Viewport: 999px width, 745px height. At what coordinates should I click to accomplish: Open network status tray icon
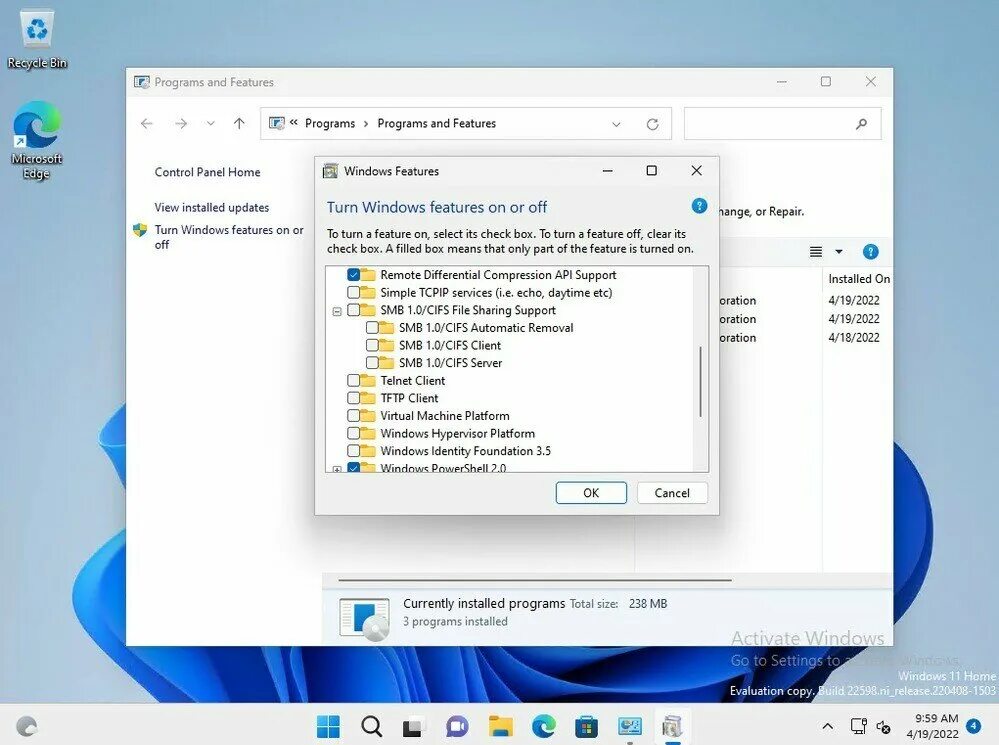pos(858,726)
